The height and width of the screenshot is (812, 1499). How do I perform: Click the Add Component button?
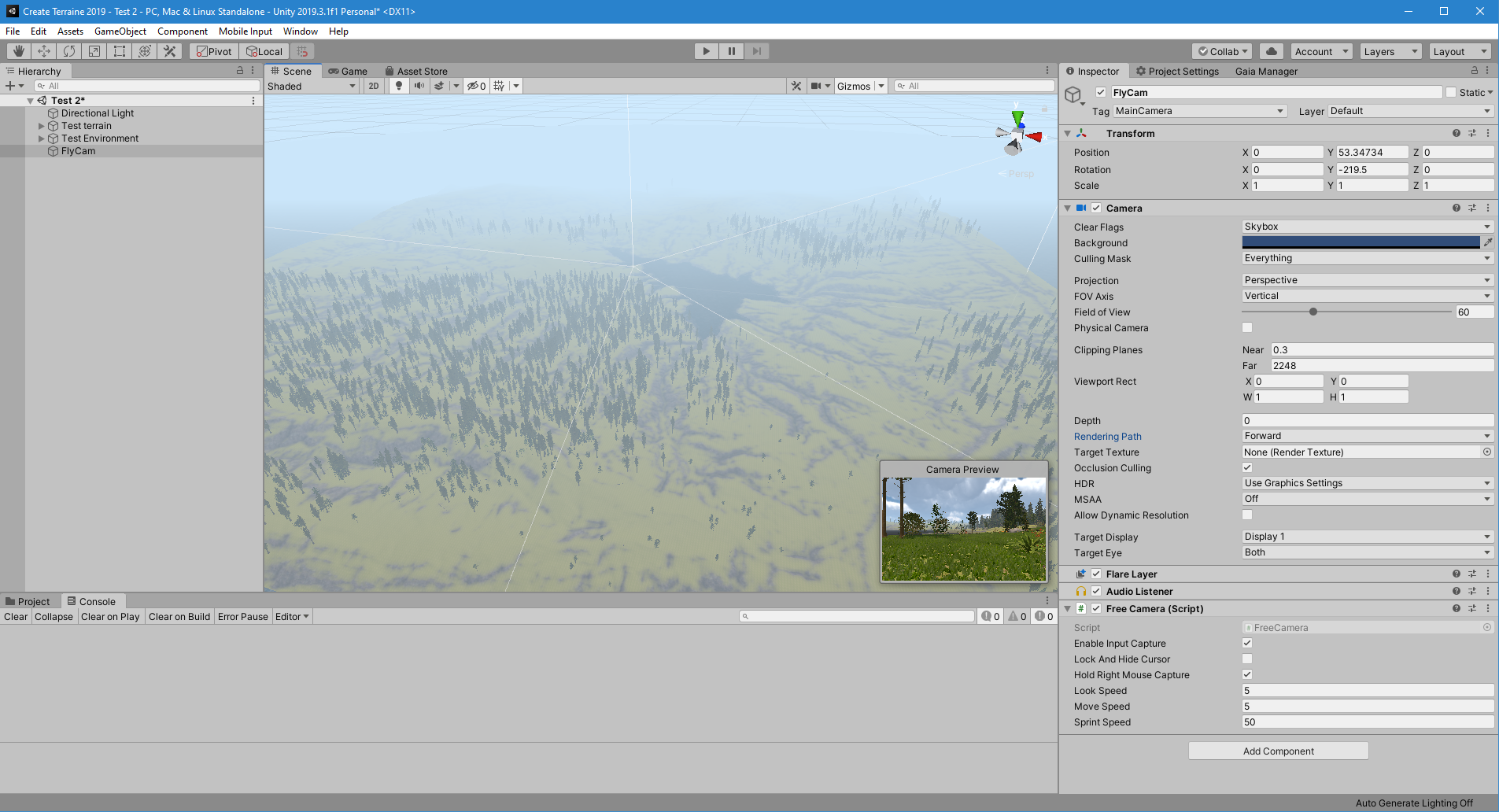pyautogui.click(x=1278, y=751)
